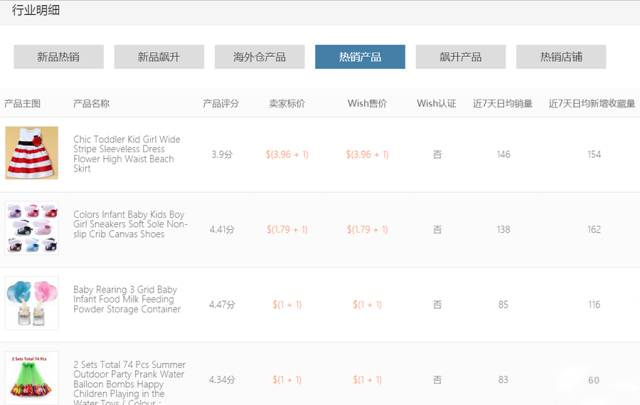Image resolution: width=640 pixels, height=405 pixels.
Task: Click daily sales value 146
Action: point(503,154)
